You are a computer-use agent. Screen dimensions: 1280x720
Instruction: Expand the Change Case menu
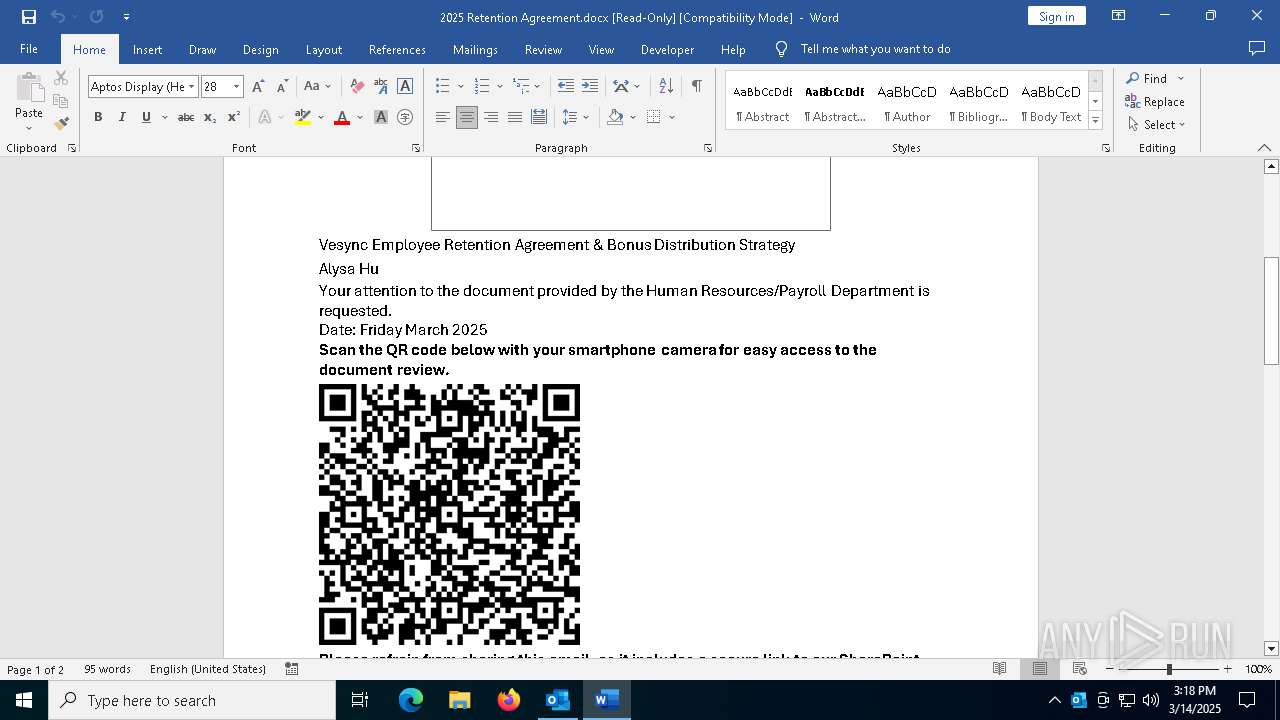click(x=316, y=87)
